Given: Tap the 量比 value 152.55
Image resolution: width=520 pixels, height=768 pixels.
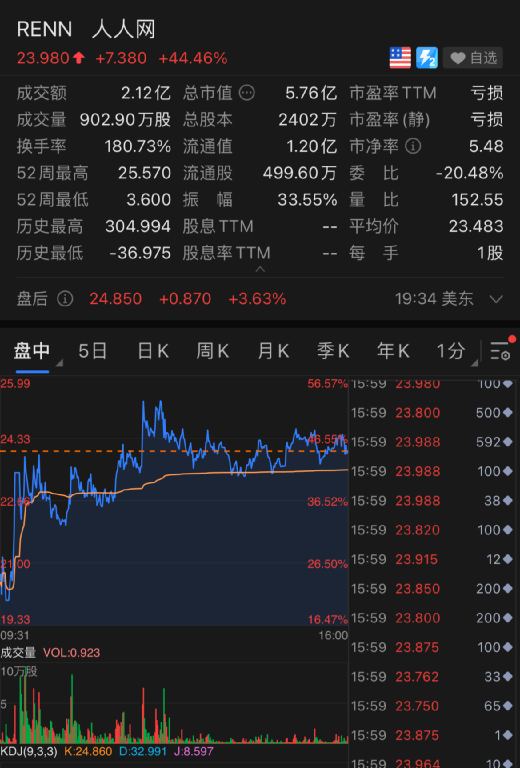Looking at the screenshot, I should click(x=477, y=199).
